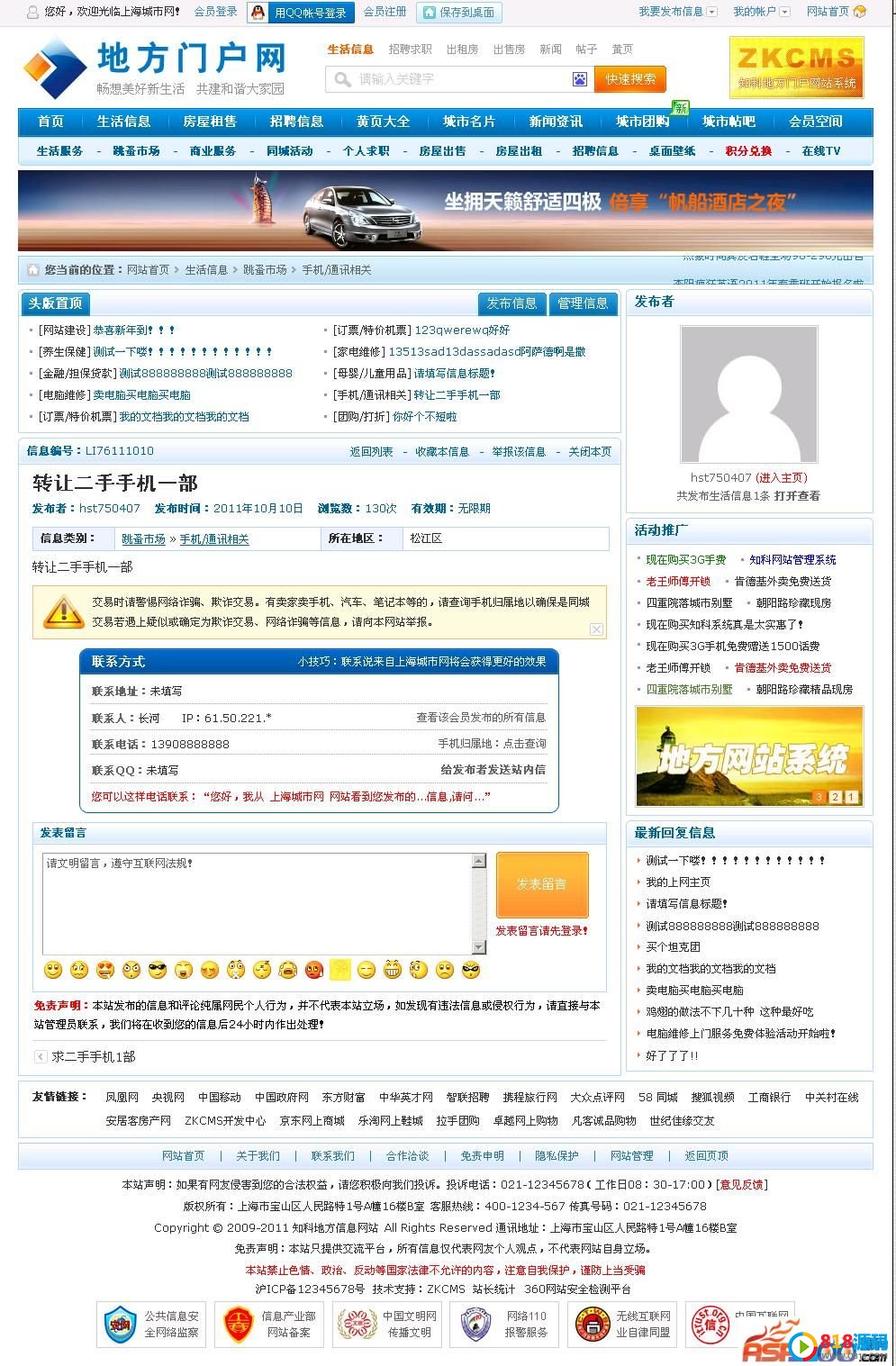Click the home icon beside 网站首页 in top bar

[x=860, y=12]
